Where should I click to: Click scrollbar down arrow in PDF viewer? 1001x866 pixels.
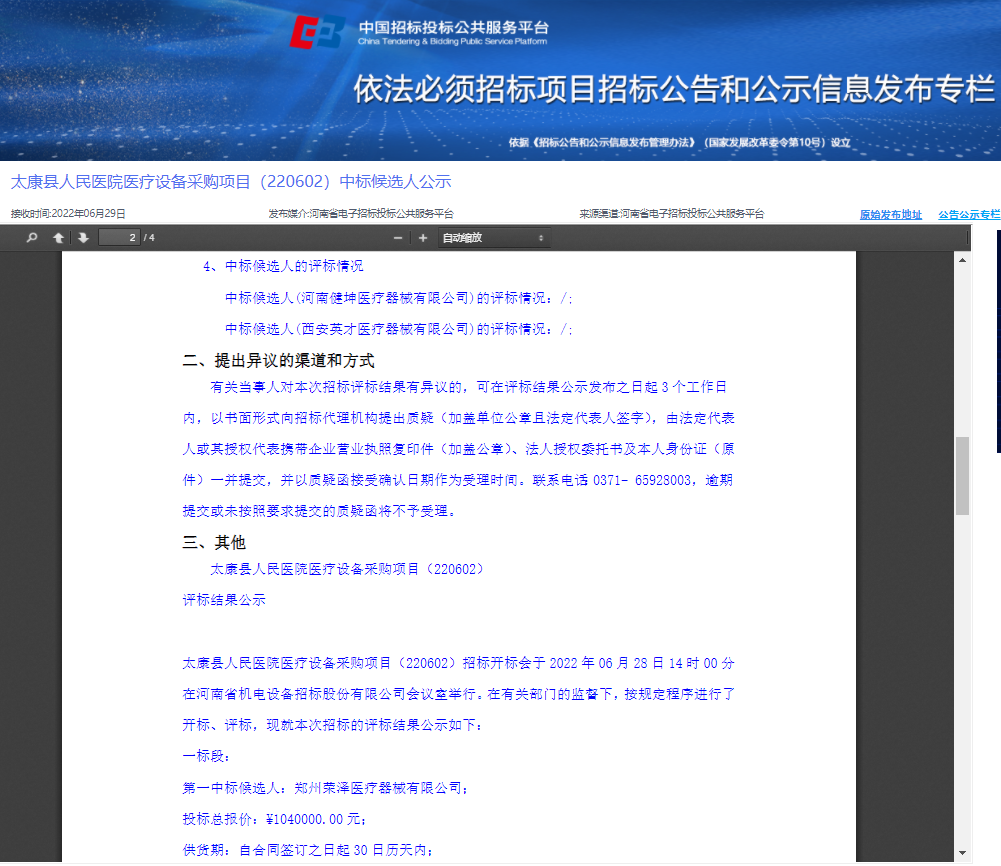click(x=962, y=853)
